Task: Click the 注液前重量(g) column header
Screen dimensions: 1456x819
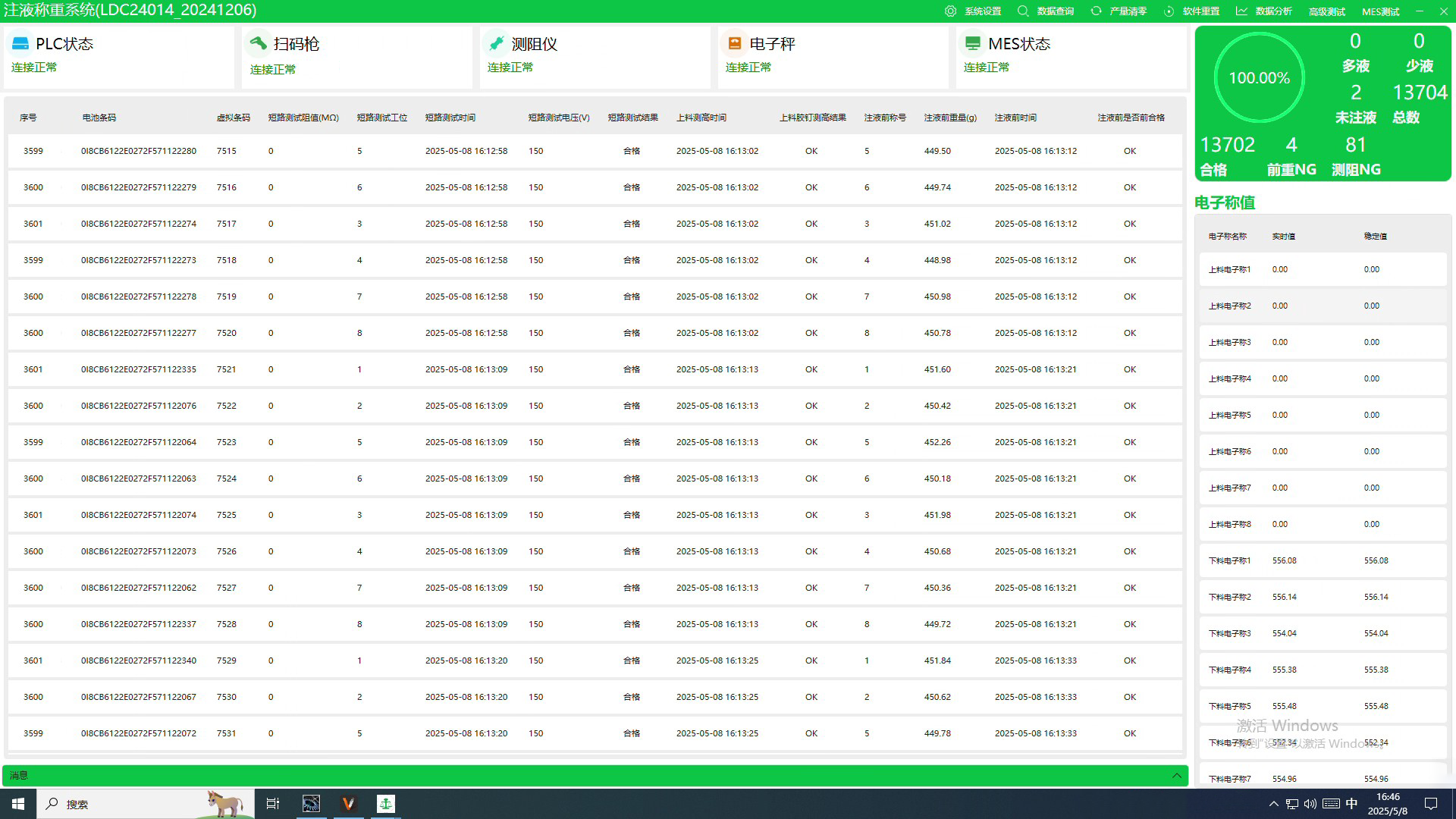Action: click(950, 118)
